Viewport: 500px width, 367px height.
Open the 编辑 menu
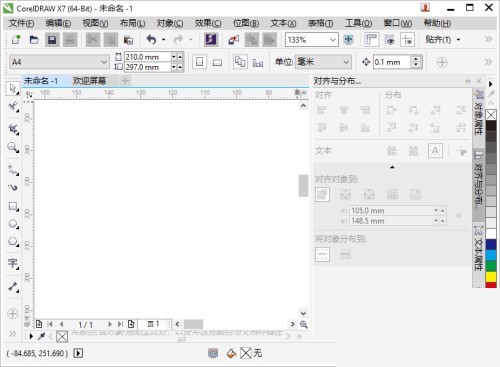(58, 23)
